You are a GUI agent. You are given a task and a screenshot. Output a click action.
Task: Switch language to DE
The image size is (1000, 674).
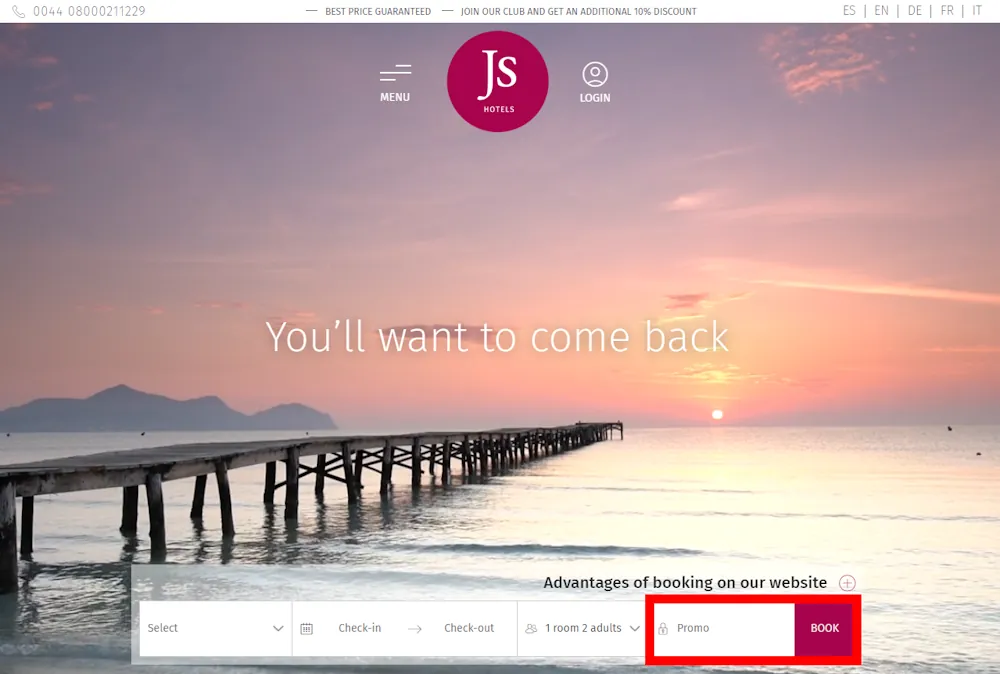[x=914, y=11]
